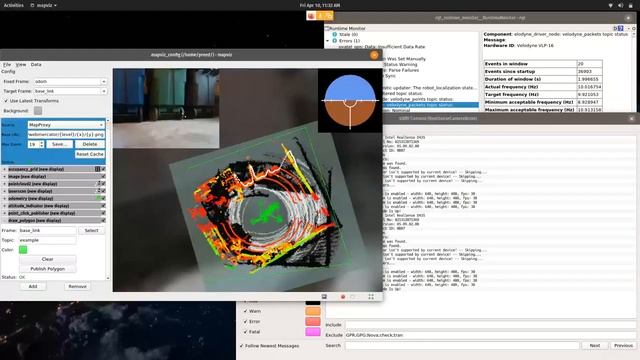Click the stop recording button beside the red dot

[x=353, y=297]
